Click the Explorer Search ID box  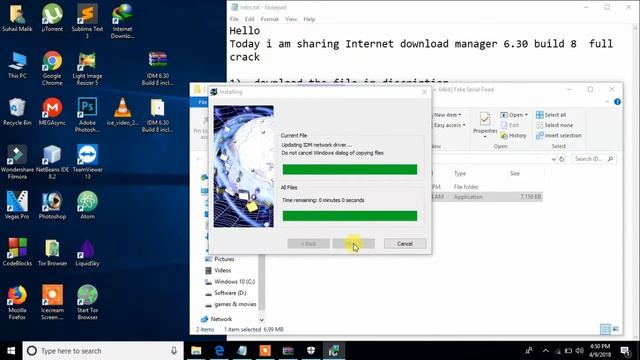coord(593,159)
